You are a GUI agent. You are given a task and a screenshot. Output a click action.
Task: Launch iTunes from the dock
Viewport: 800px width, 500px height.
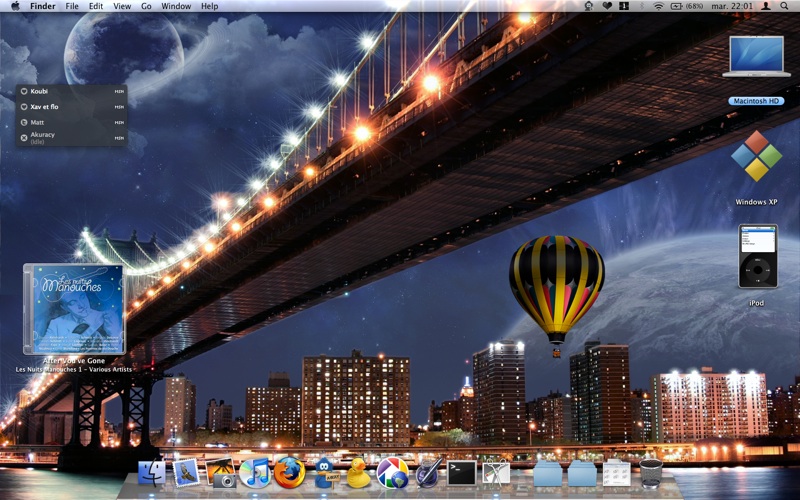click(255, 472)
